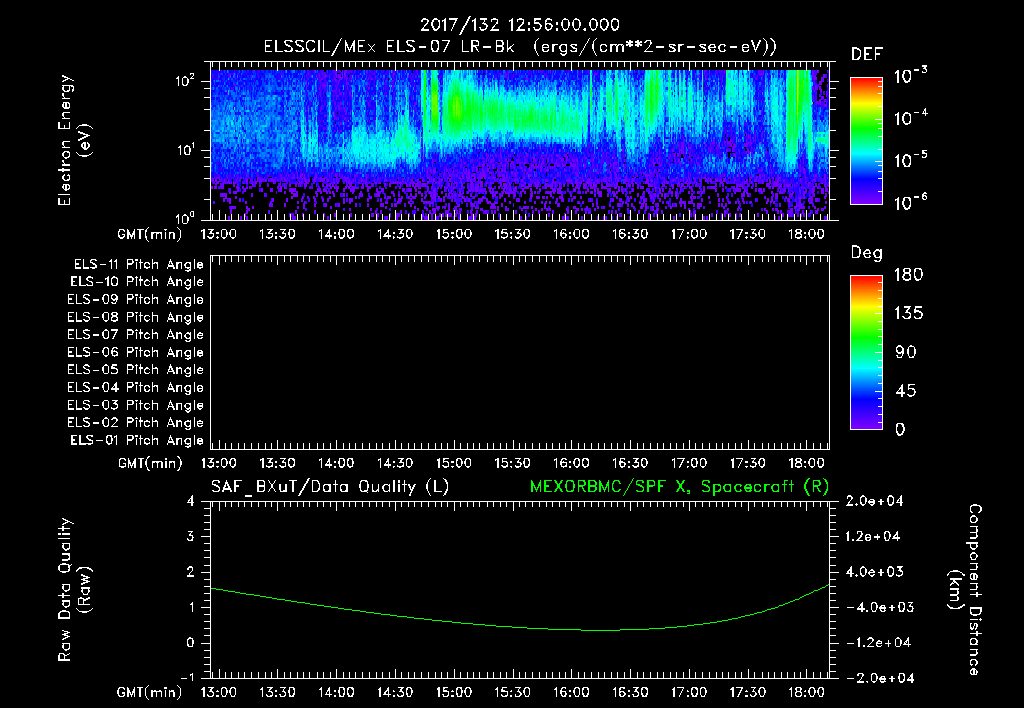Click the 2 on Raw Data Quality axis
Viewport: 1024px width, 708px height.
190,571
